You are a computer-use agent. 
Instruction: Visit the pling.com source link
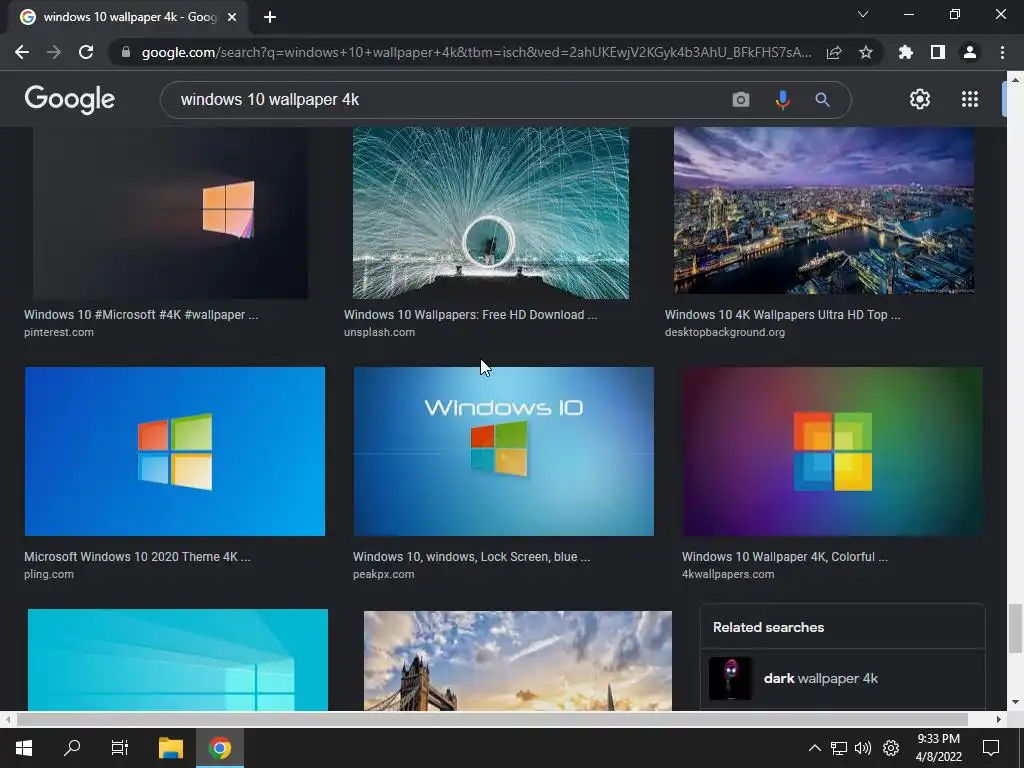pyautogui.click(x=49, y=575)
